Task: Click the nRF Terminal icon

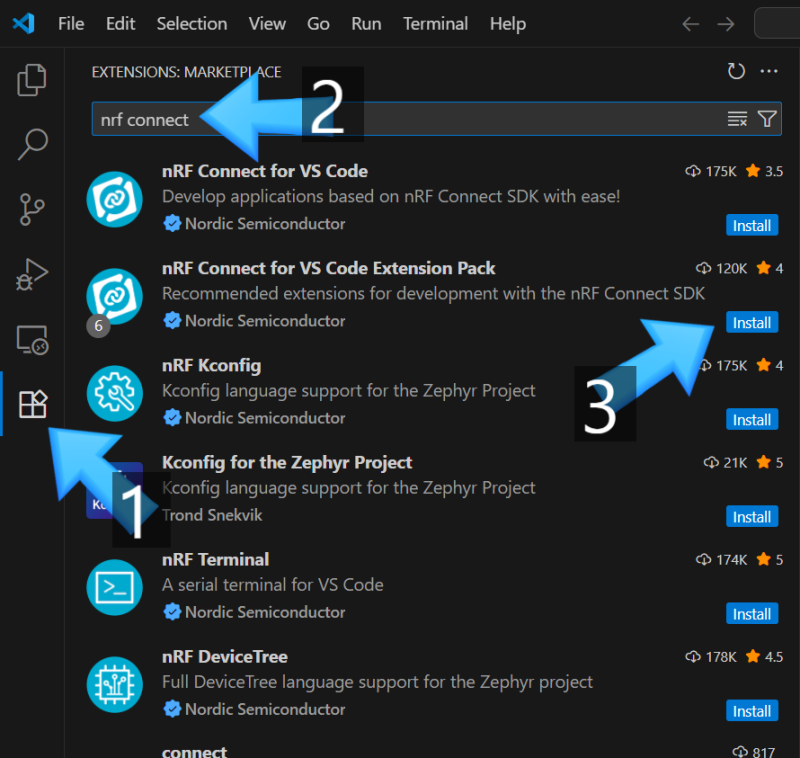Action: click(x=114, y=588)
